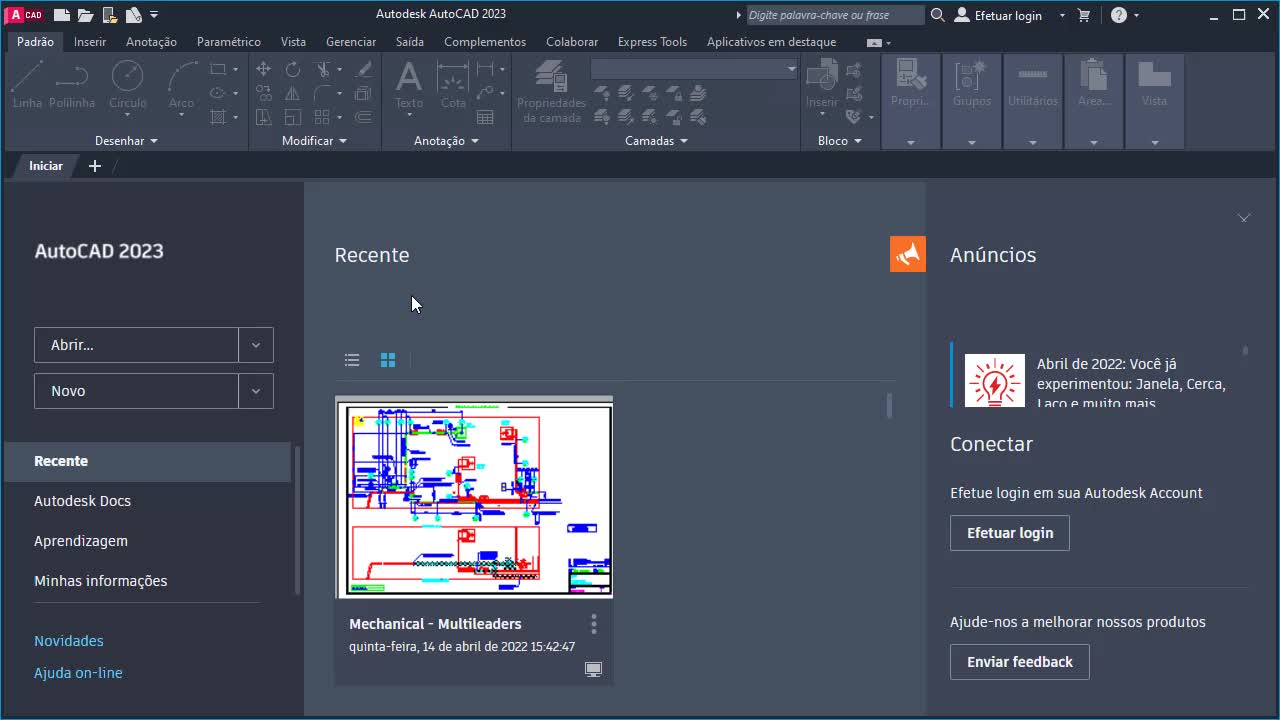The width and height of the screenshot is (1280, 720).
Task: Expand the quick access toolbar customize arrow
Action: [x=154, y=15]
